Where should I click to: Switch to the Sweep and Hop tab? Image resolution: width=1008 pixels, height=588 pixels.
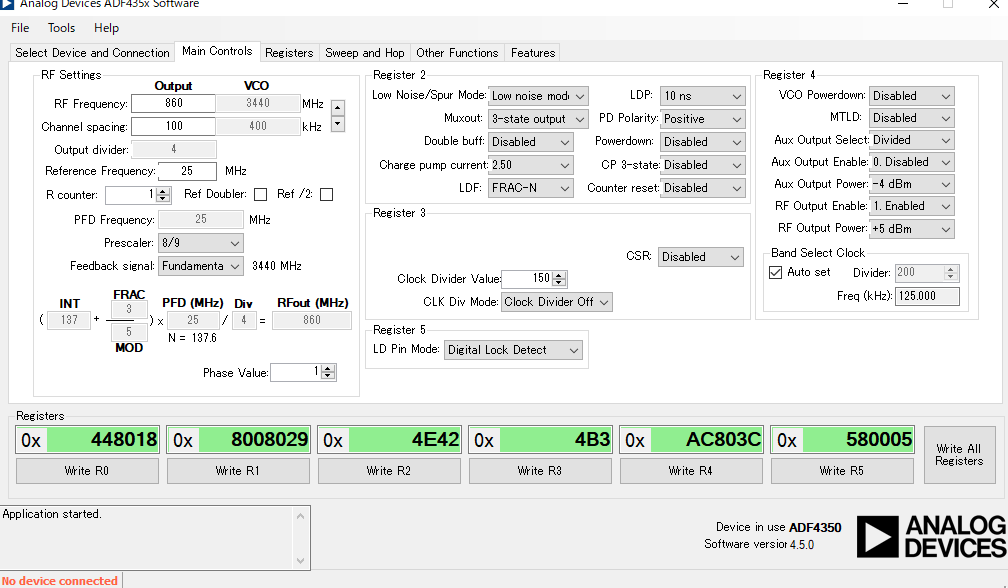[364, 53]
